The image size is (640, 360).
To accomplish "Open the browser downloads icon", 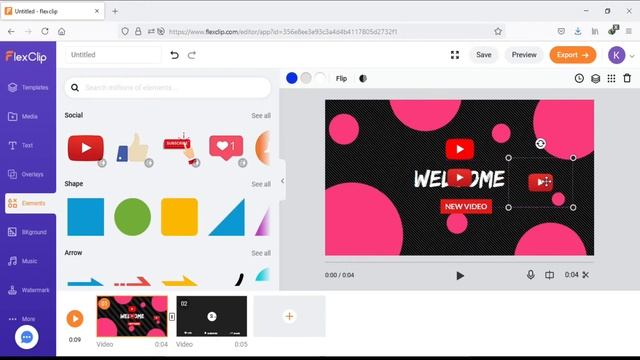I will pyautogui.click(x=578, y=31).
